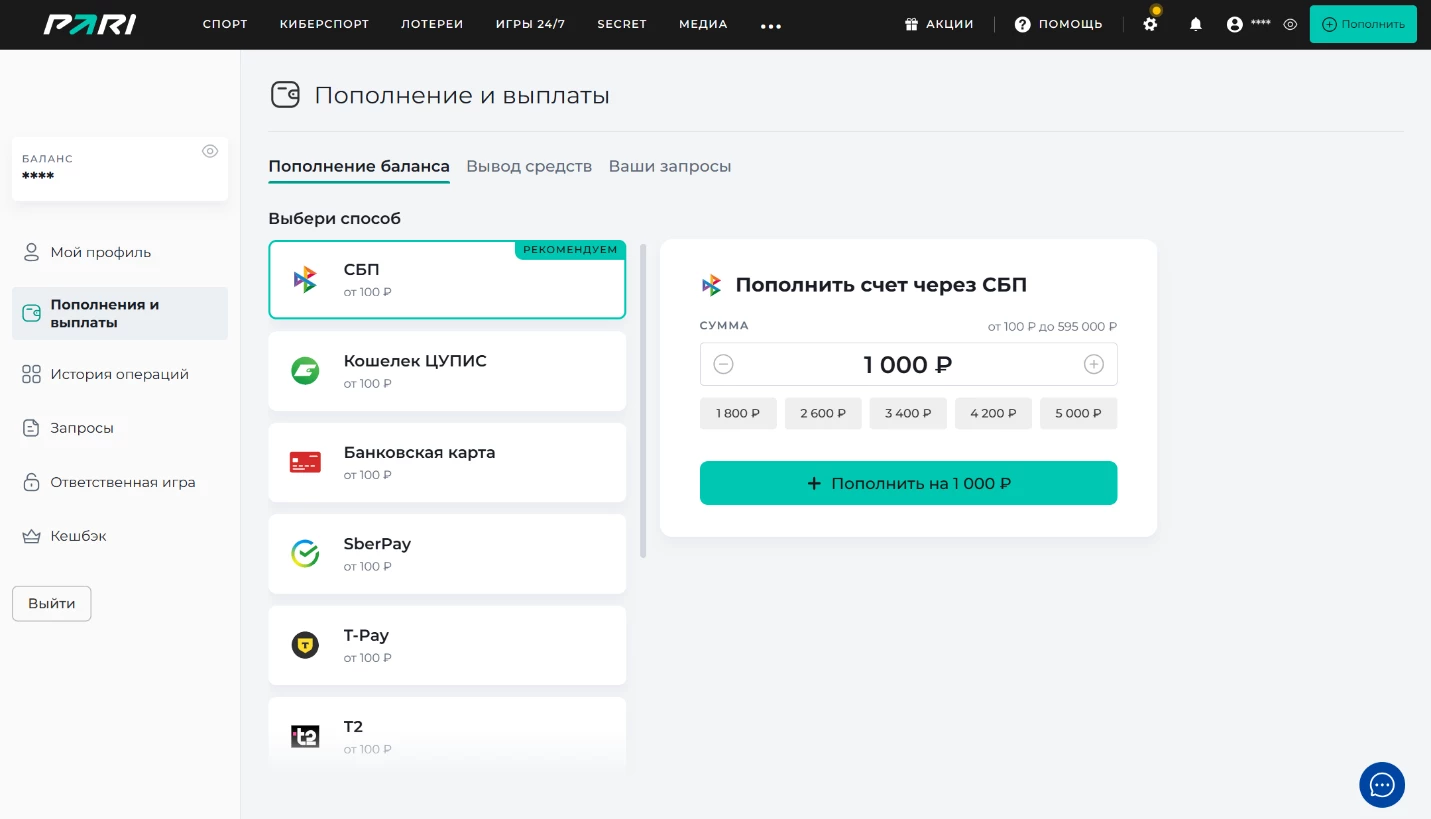Select the СБП payment method

tap(447, 279)
